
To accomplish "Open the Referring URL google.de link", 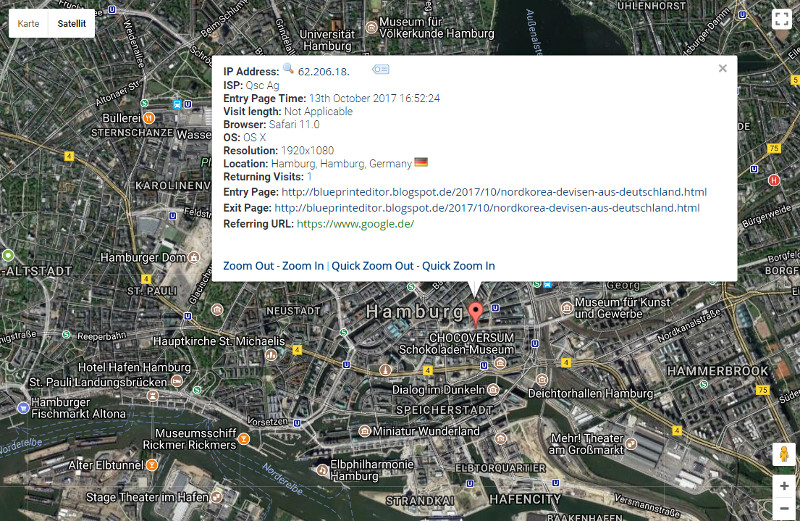I will click(x=355, y=224).
